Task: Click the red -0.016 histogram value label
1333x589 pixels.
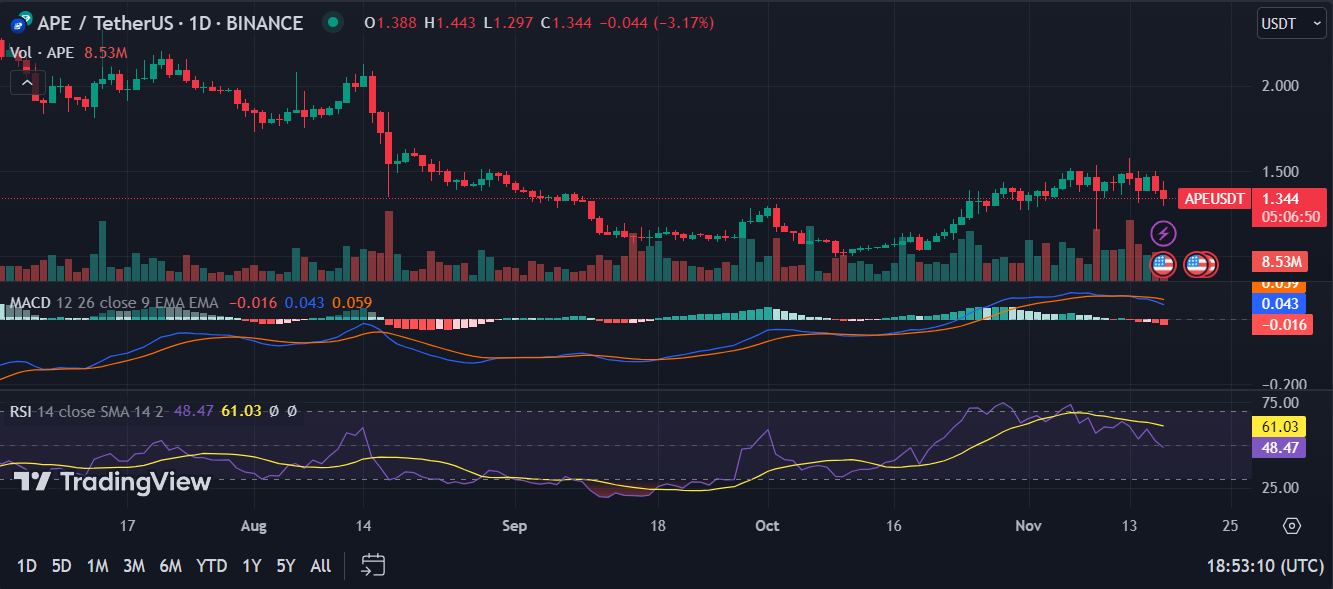Action: pyautogui.click(x=1282, y=324)
